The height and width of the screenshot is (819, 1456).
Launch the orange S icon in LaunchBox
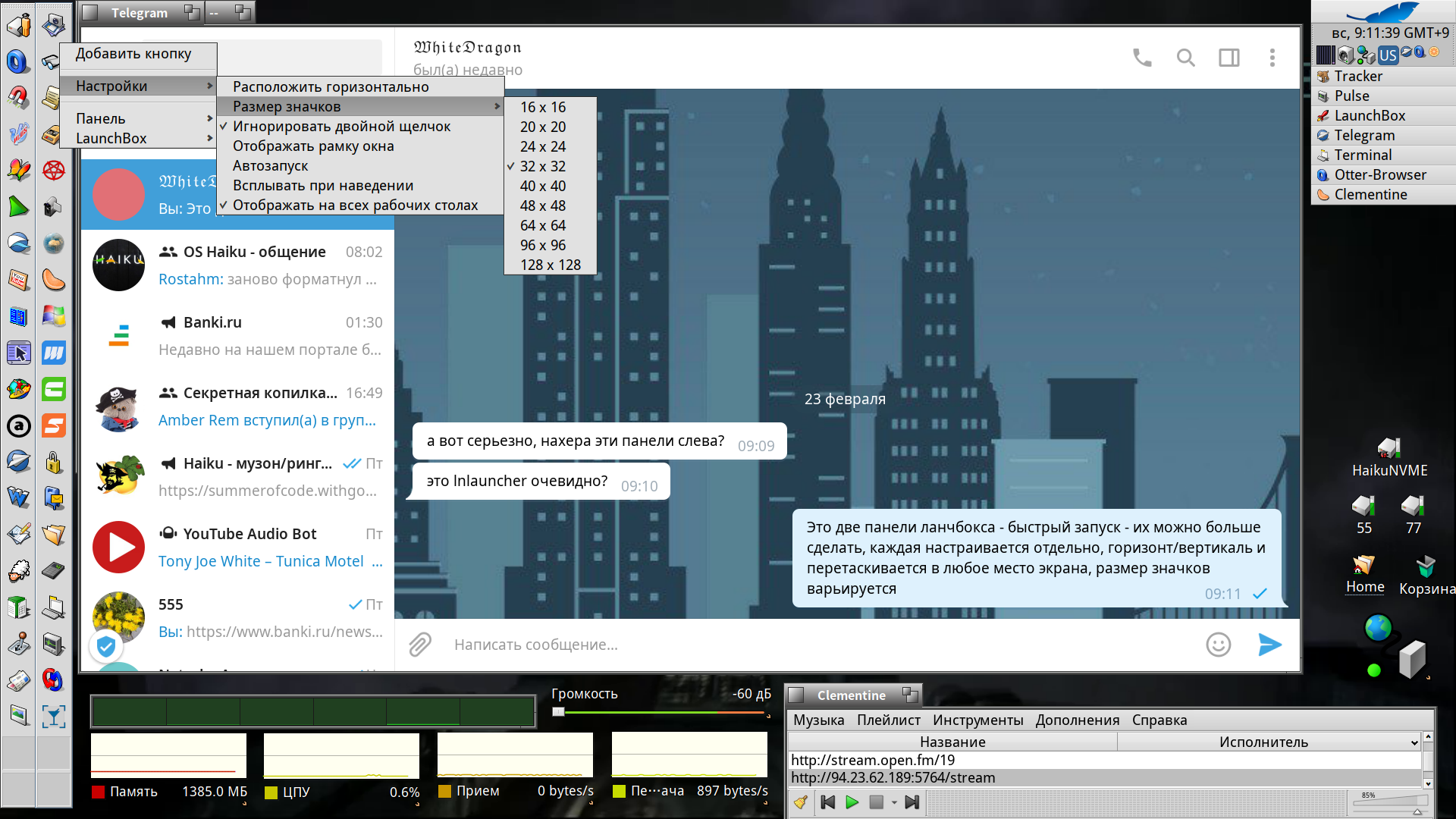[54, 425]
